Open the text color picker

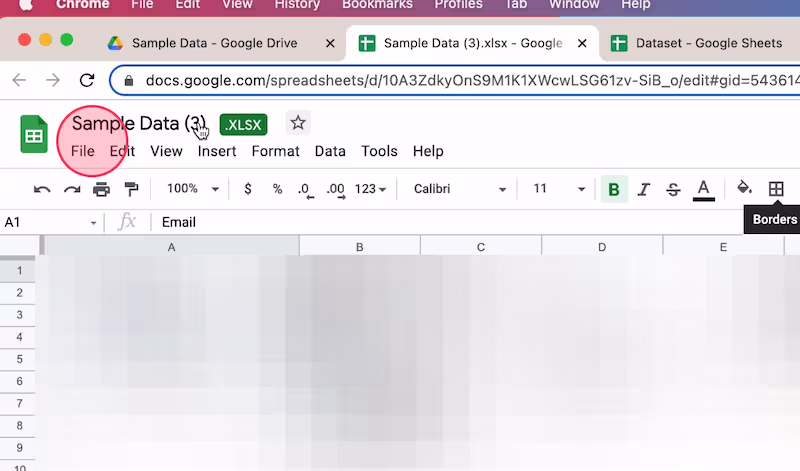[x=704, y=190]
